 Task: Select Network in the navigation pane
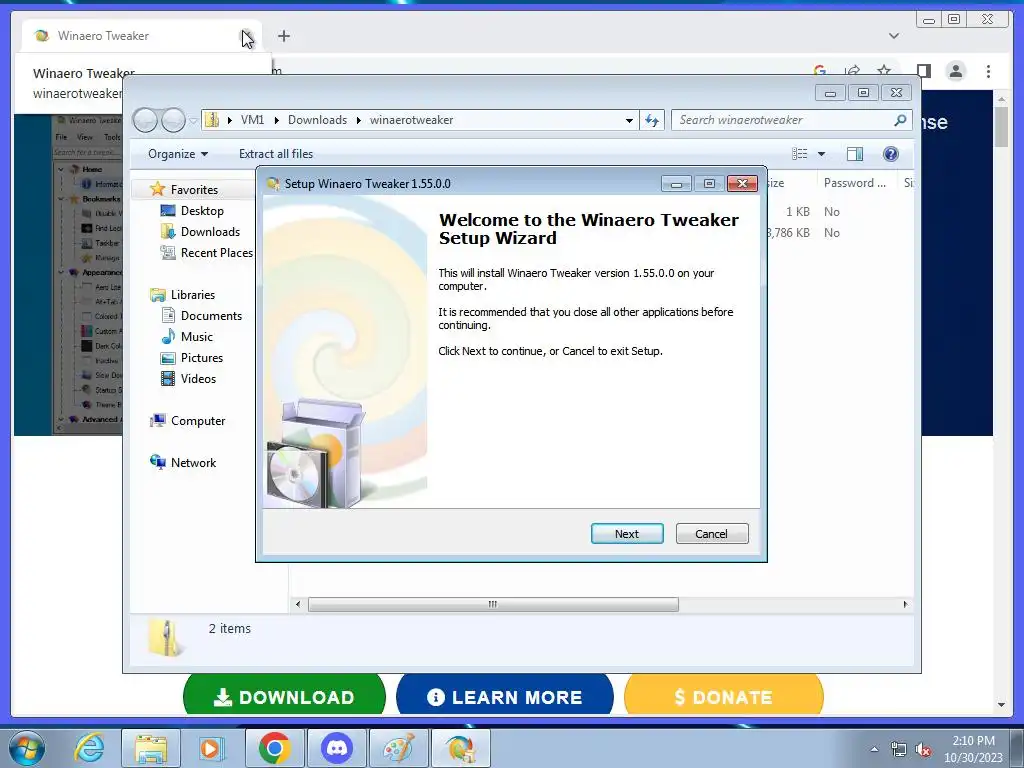[x=193, y=462]
